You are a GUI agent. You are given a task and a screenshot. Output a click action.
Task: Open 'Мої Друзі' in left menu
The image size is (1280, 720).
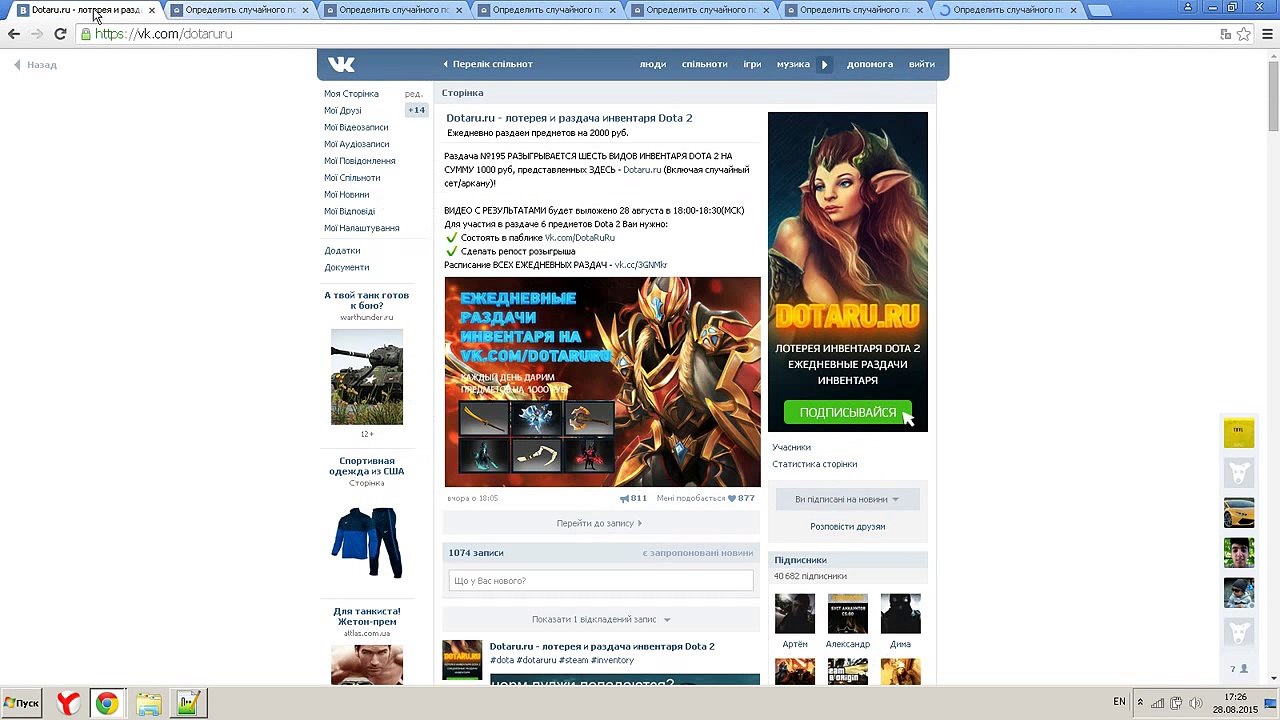[x=343, y=111]
